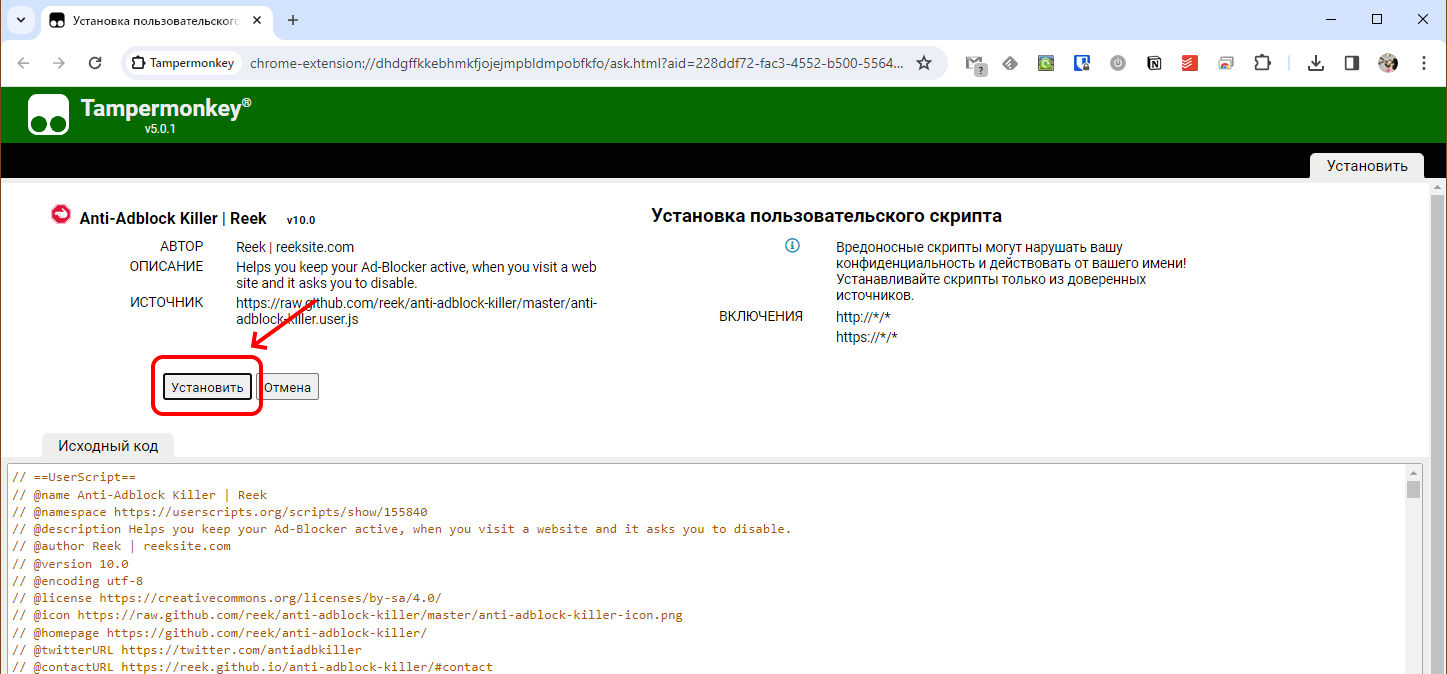This screenshot has width=1447, height=674.
Task: Open the Bitwarden shield extension
Action: pos(1082,63)
